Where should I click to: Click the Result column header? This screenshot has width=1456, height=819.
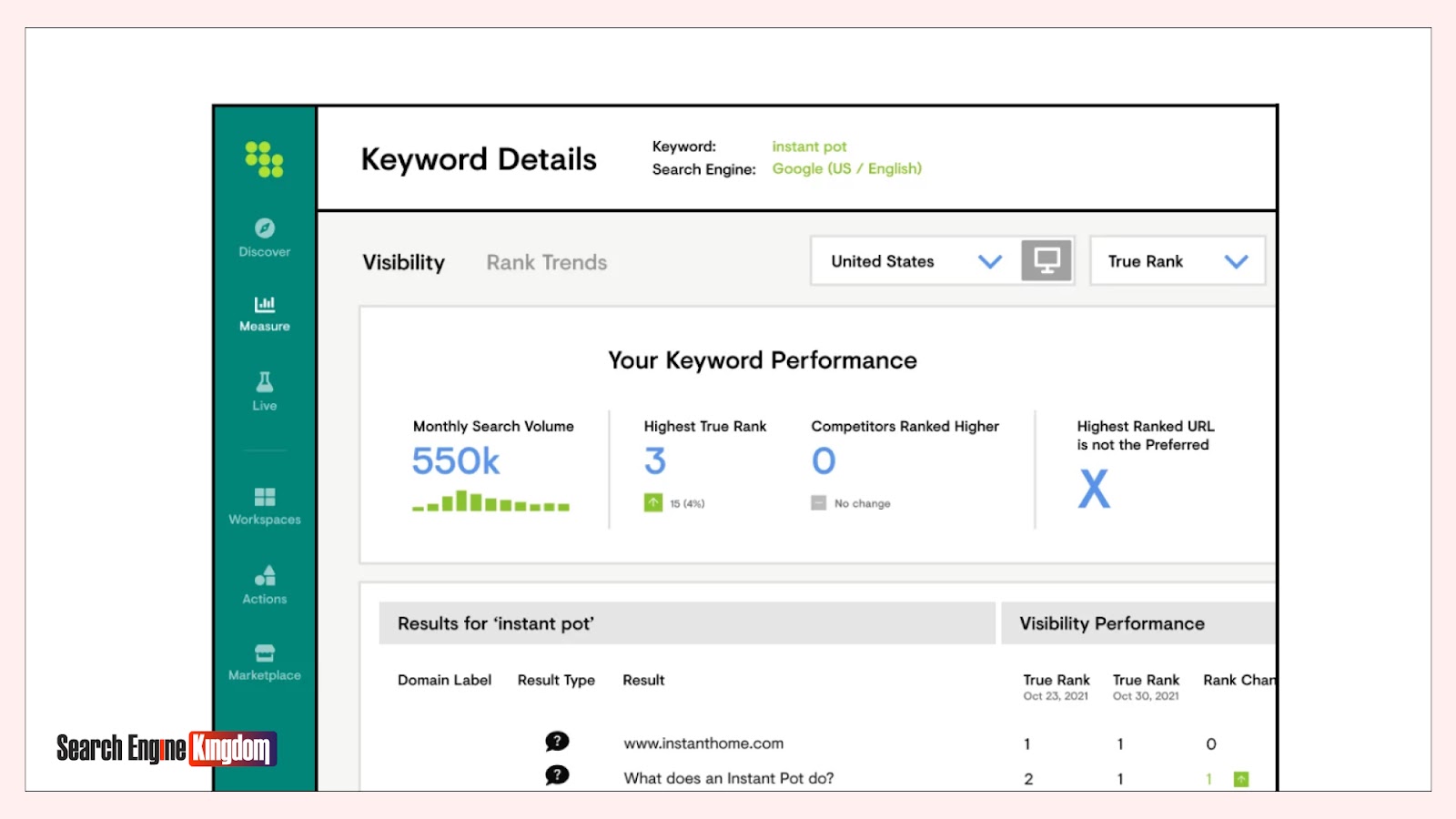643,680
